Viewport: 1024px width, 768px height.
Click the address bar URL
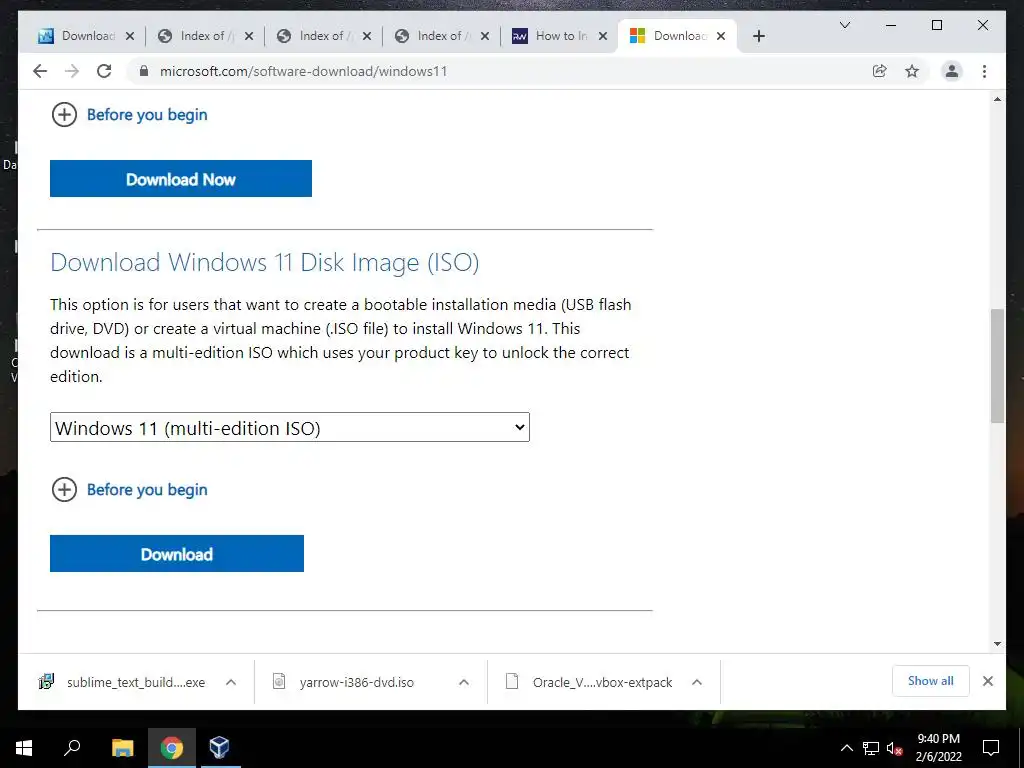point(304,71)
